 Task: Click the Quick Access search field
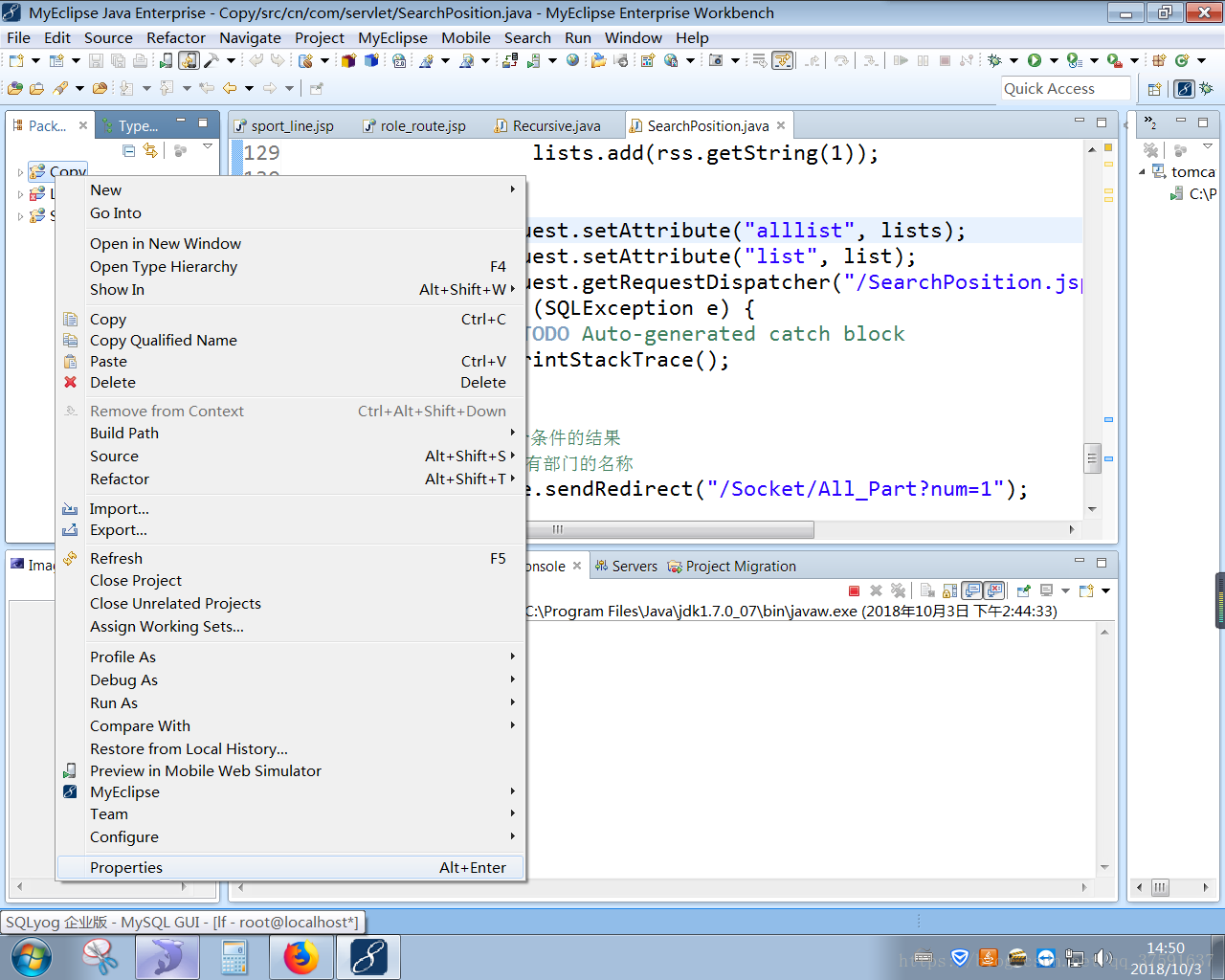(1065, 88)
